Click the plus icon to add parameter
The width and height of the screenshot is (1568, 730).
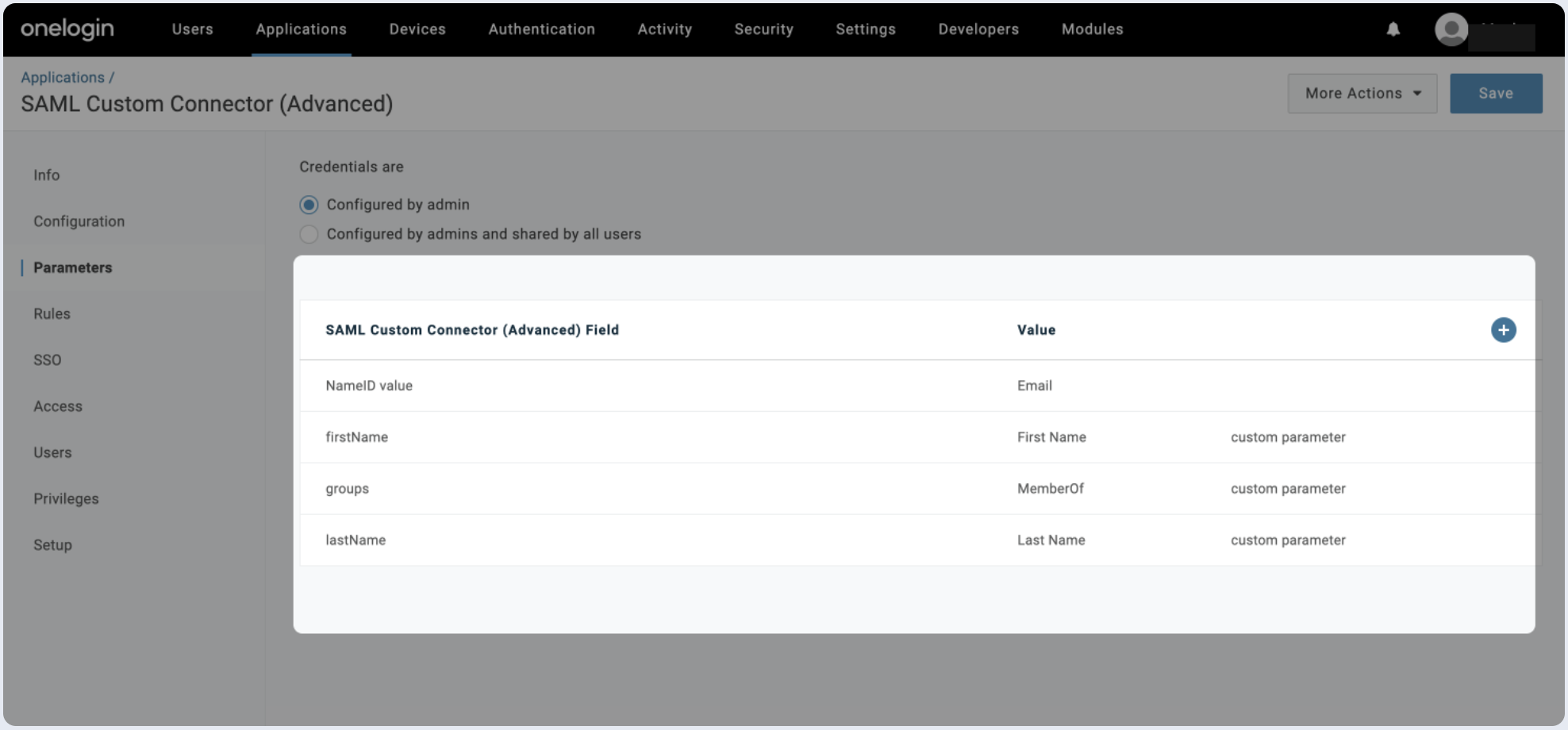[1503, 330]
